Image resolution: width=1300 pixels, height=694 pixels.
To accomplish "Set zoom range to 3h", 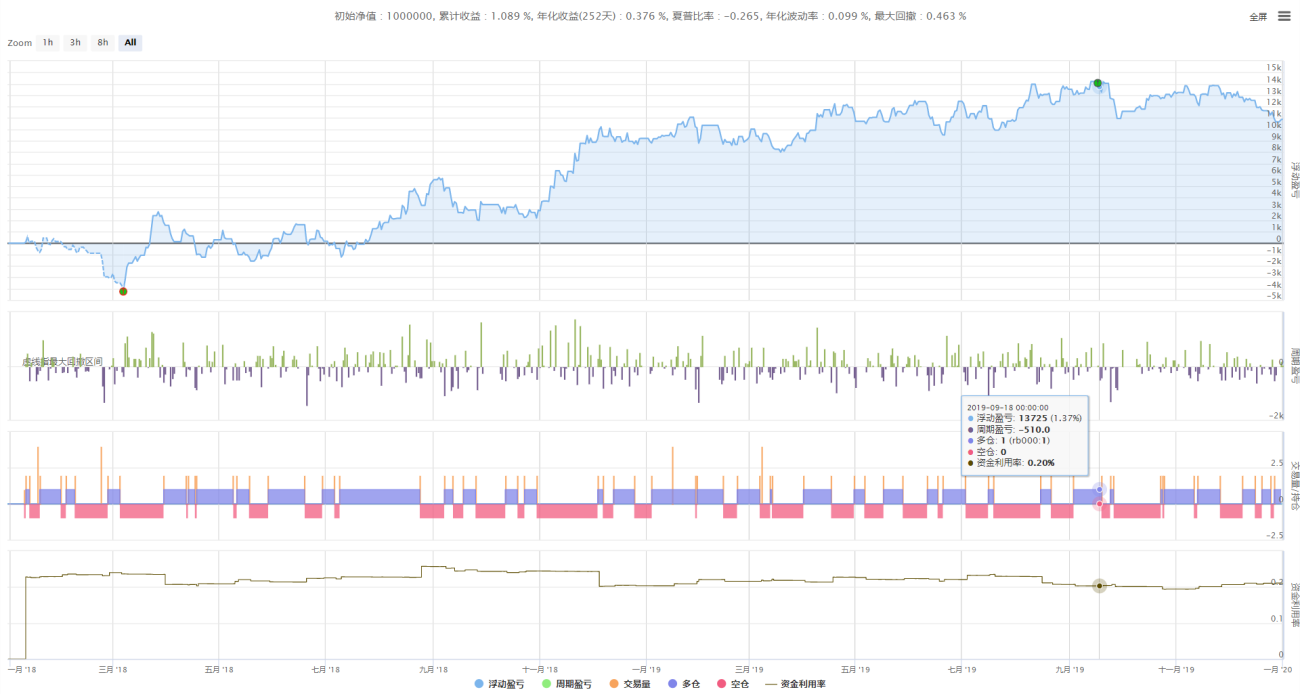I will coord(75,42).
